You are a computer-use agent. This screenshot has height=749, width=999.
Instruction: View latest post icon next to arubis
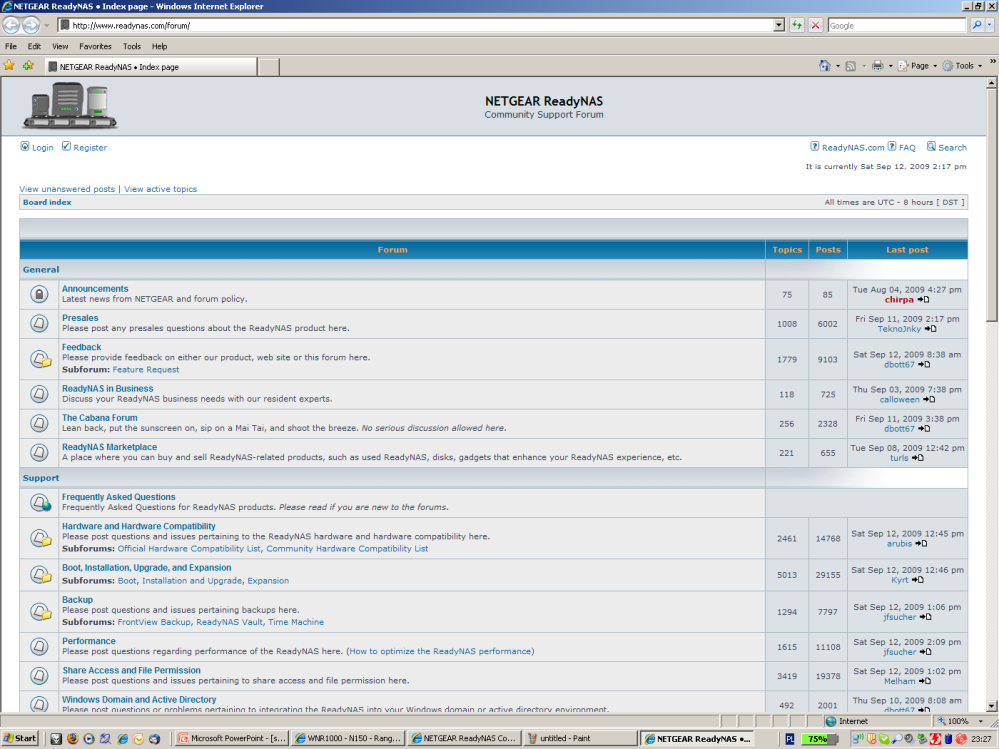point(921,544)
